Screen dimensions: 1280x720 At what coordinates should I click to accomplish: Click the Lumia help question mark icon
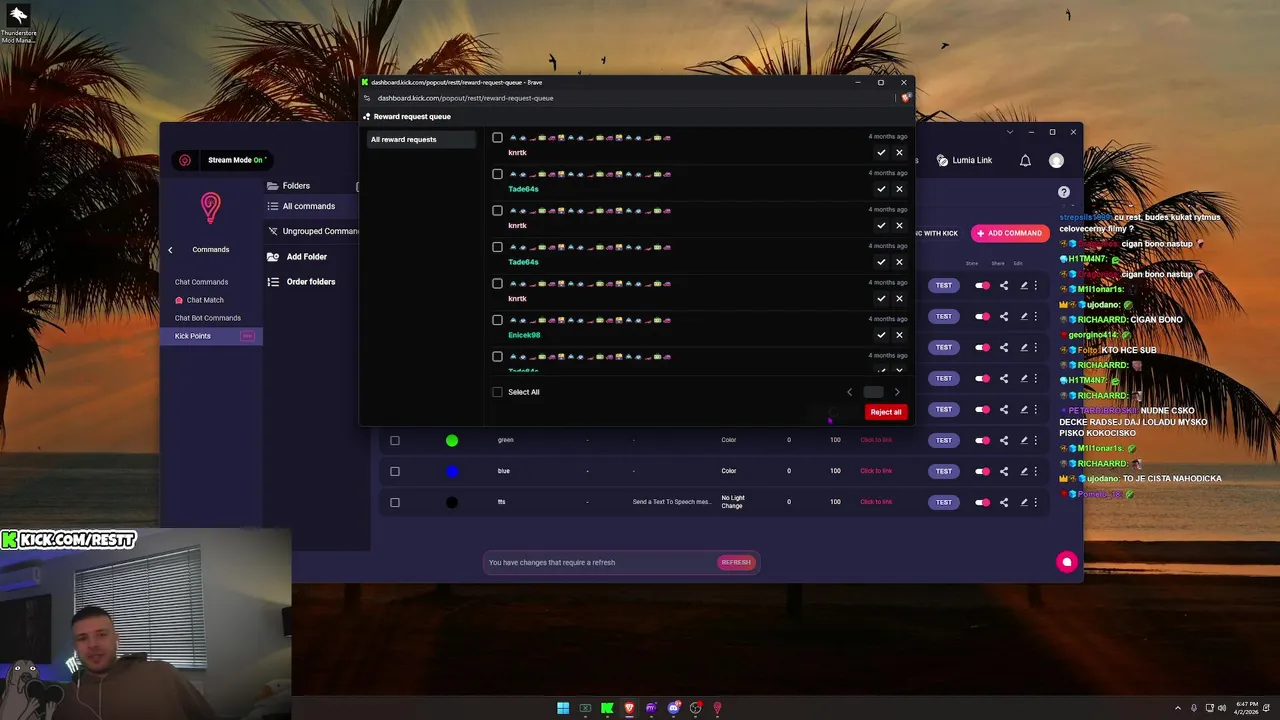pyautogui.click(x=1064, y=192)
